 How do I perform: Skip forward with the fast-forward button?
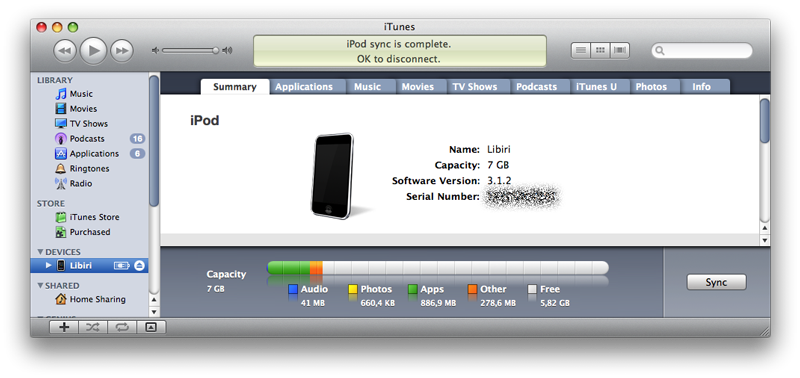(x=122, y=51)
